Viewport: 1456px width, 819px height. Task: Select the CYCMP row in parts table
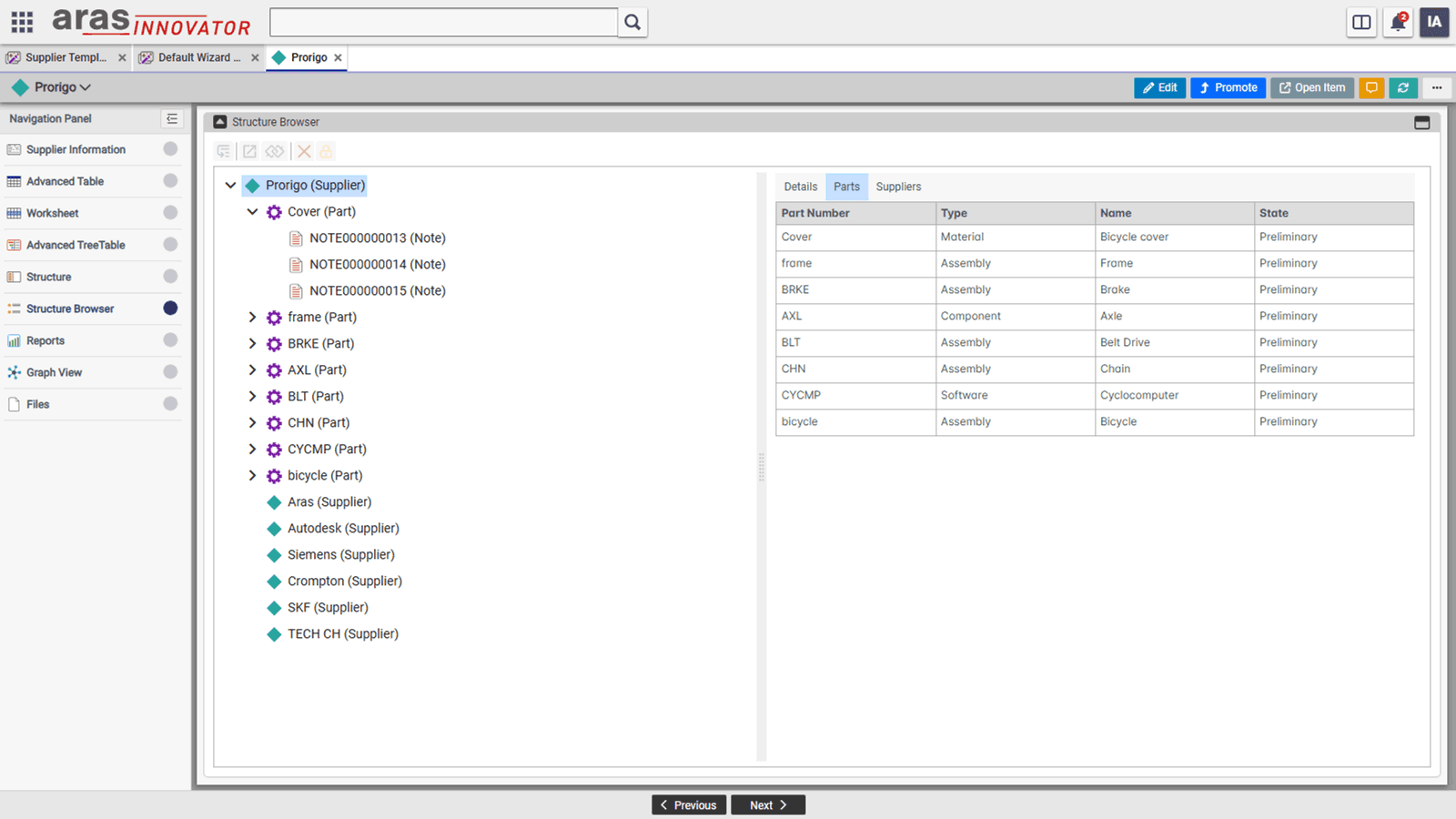[x=1095, y=396]
